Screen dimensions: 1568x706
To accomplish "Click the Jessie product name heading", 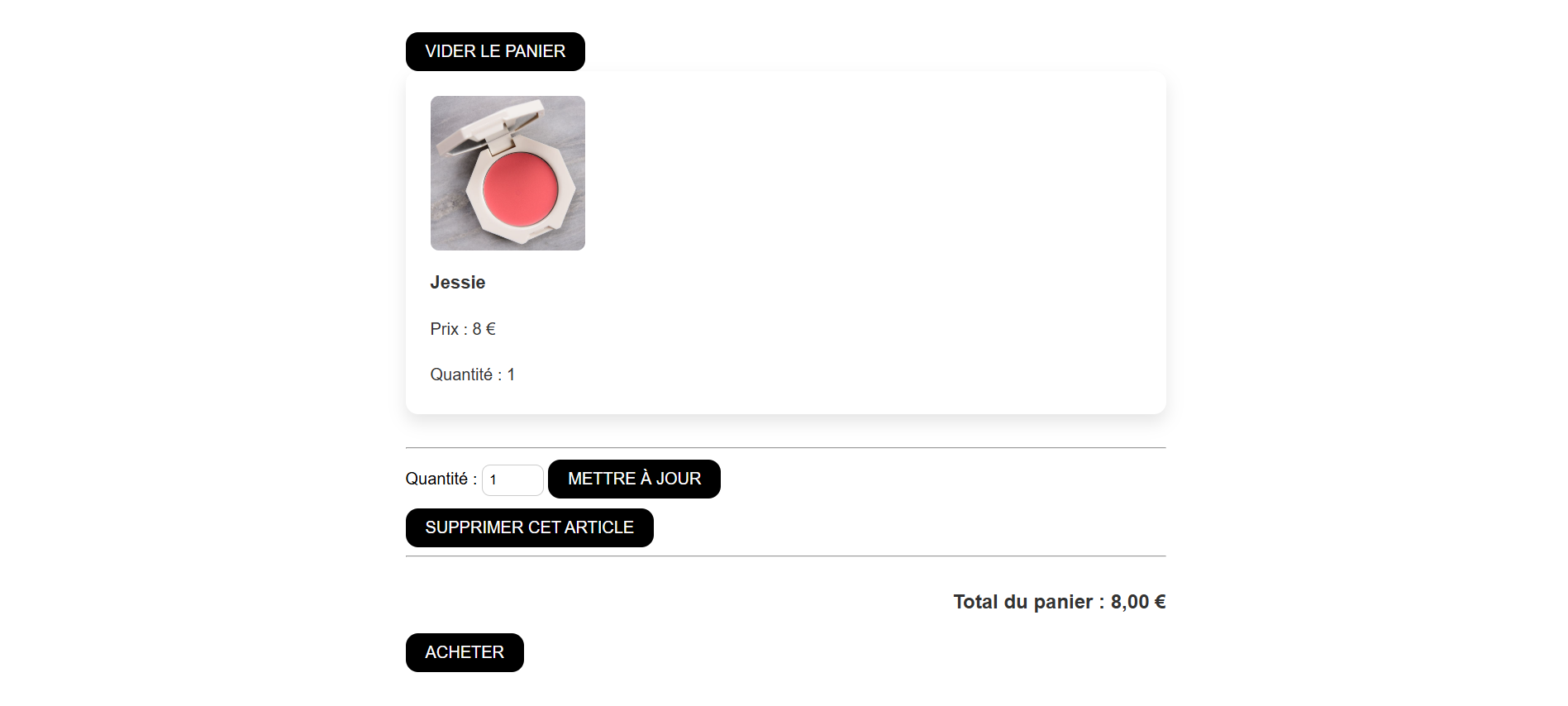I will click(x=458, y=283).
